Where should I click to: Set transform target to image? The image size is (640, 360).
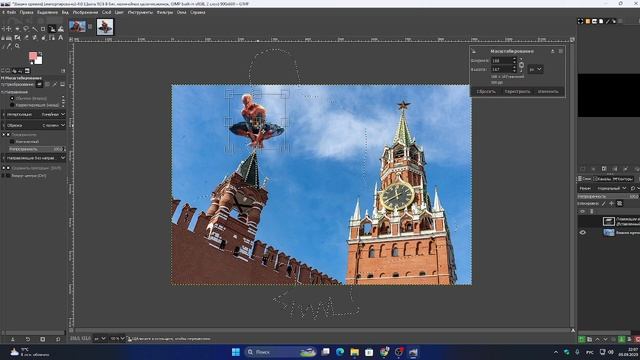62,84
